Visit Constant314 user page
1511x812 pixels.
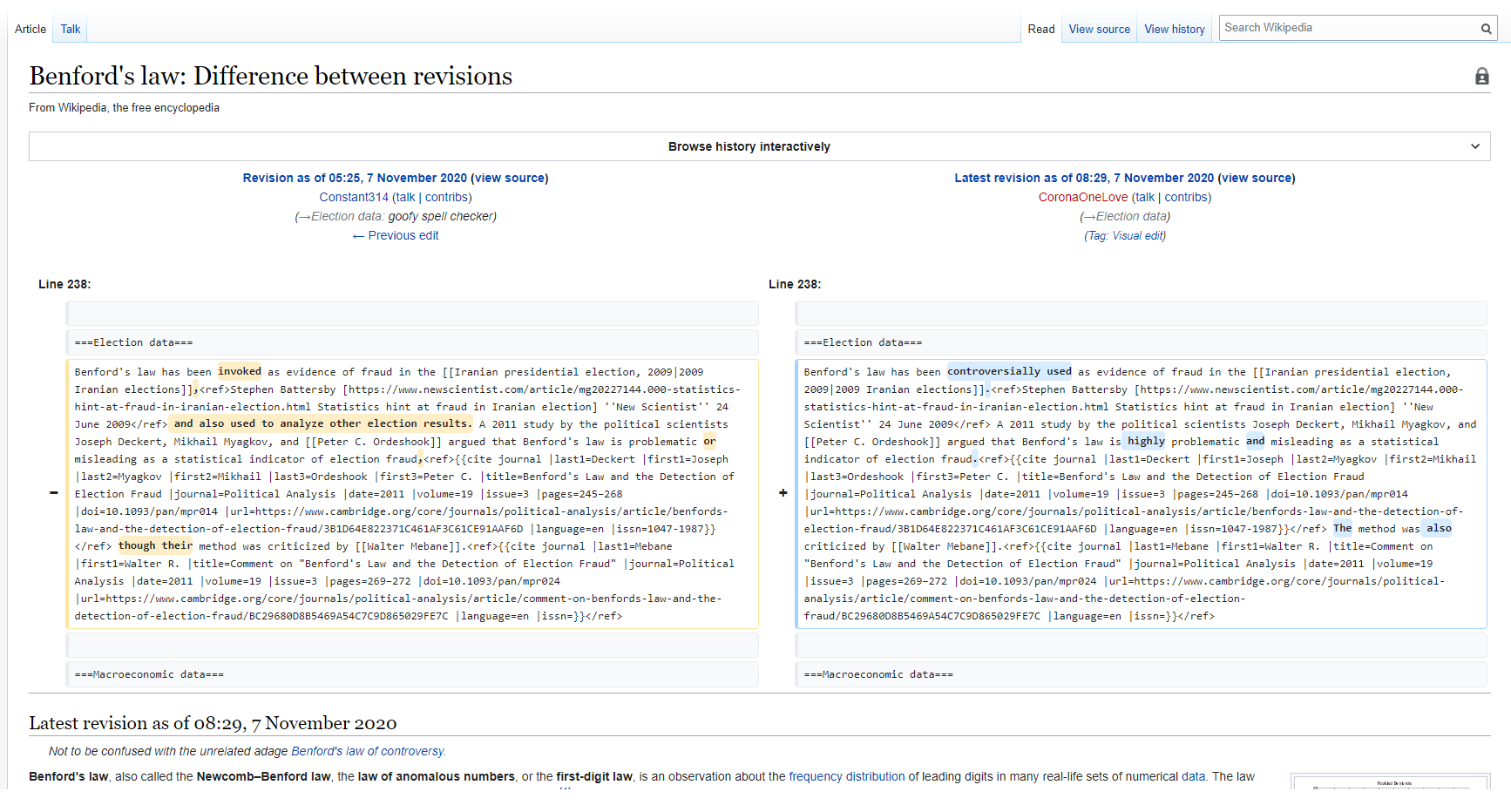click(x=354, y=197)
